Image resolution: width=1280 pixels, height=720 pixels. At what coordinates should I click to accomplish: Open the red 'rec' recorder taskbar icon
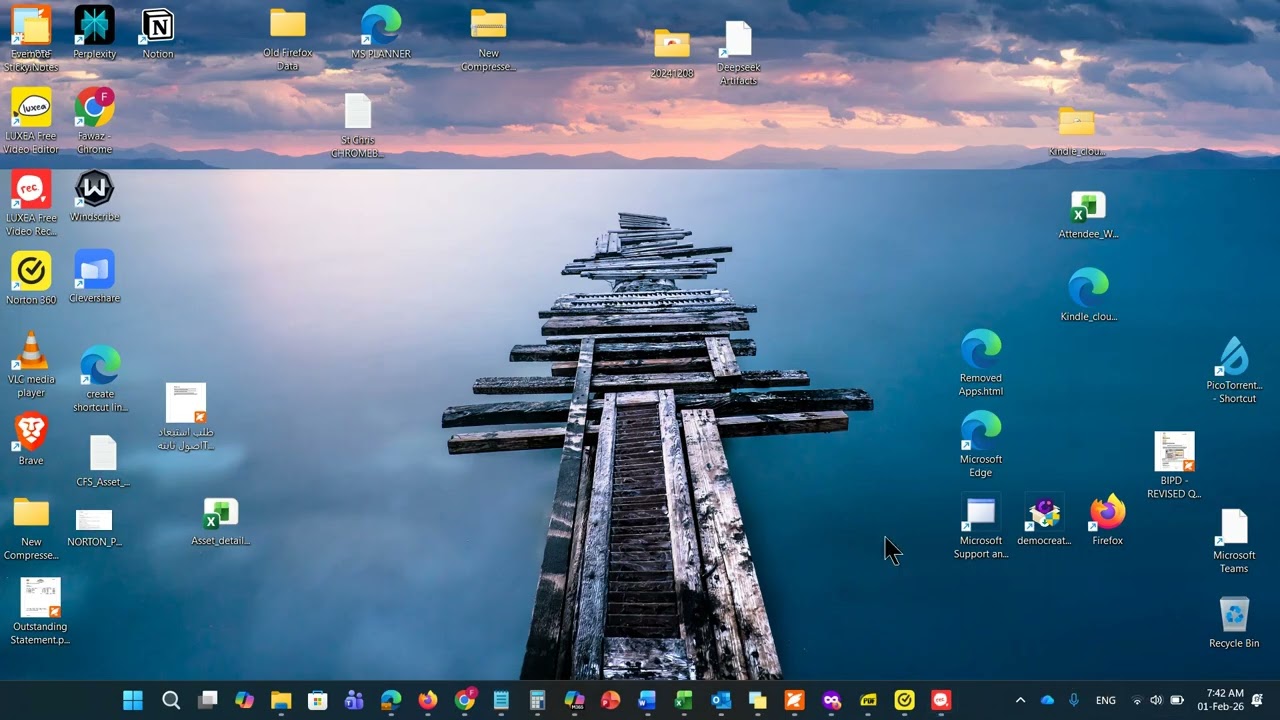coord(941,701)
